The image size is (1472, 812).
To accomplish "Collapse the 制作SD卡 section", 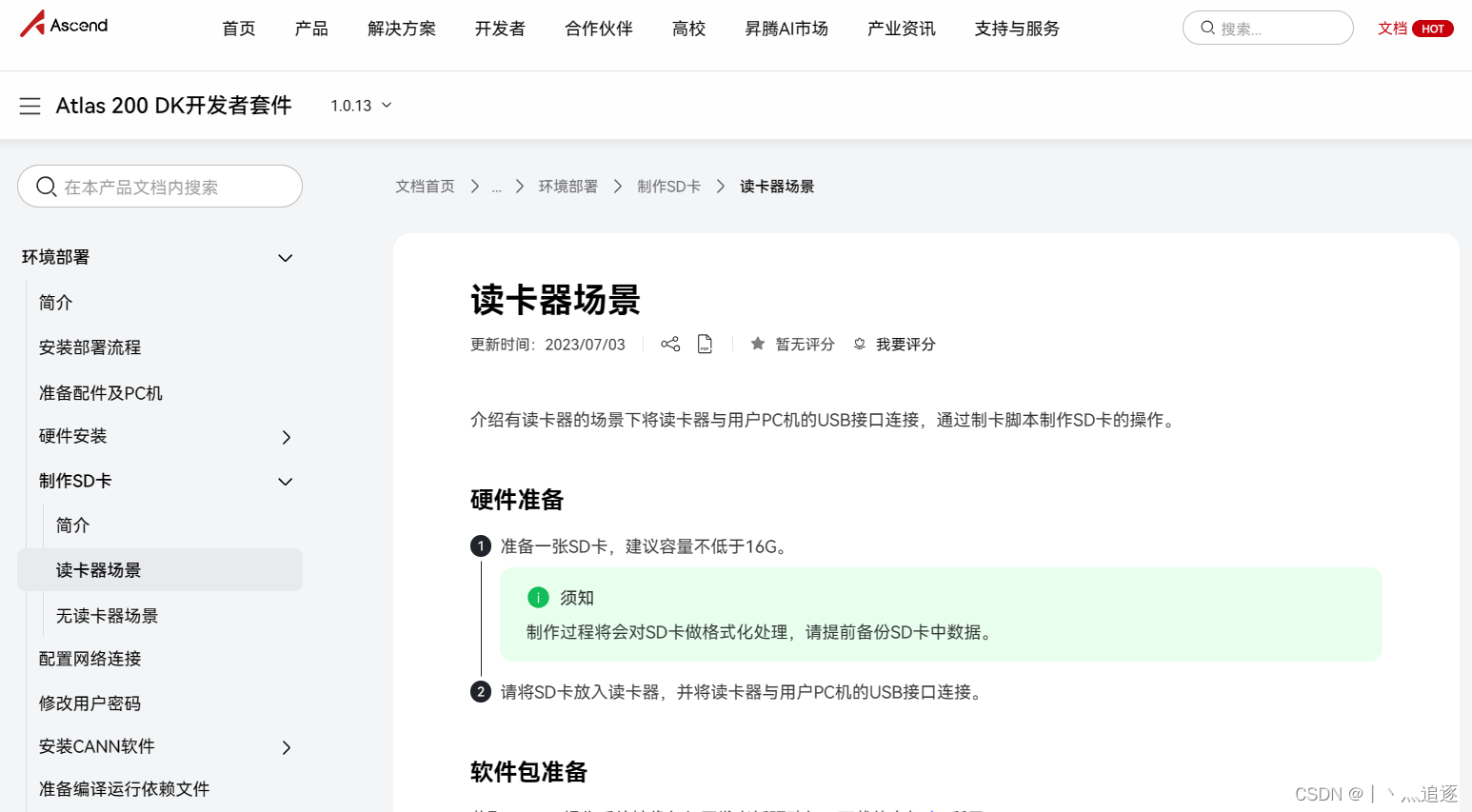I will tap(285, 482).
